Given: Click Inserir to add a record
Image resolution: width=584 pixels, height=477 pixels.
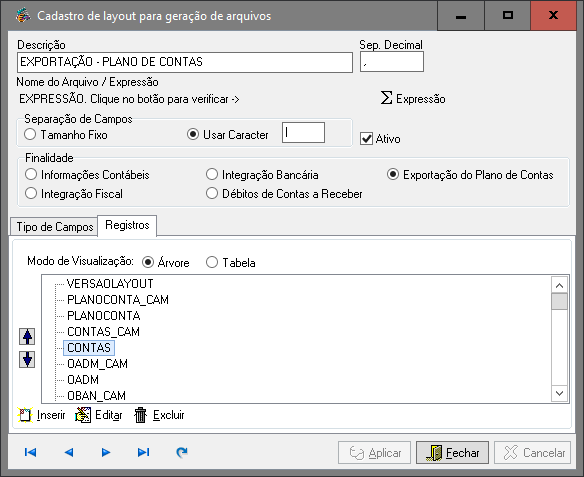Looking at the screenshot, I should tap(42, 415).
